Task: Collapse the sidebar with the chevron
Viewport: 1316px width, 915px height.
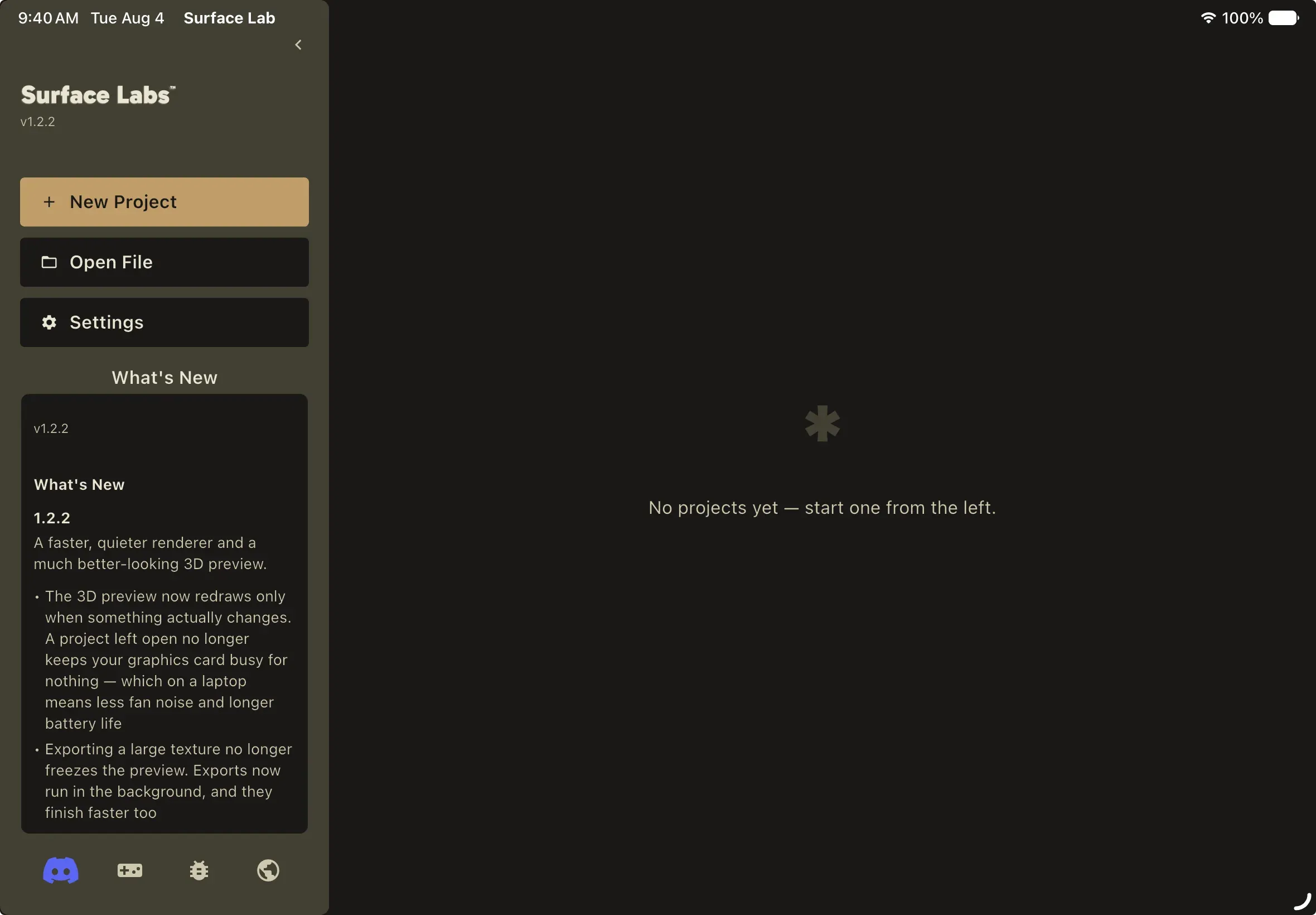Action: (298, 45)
